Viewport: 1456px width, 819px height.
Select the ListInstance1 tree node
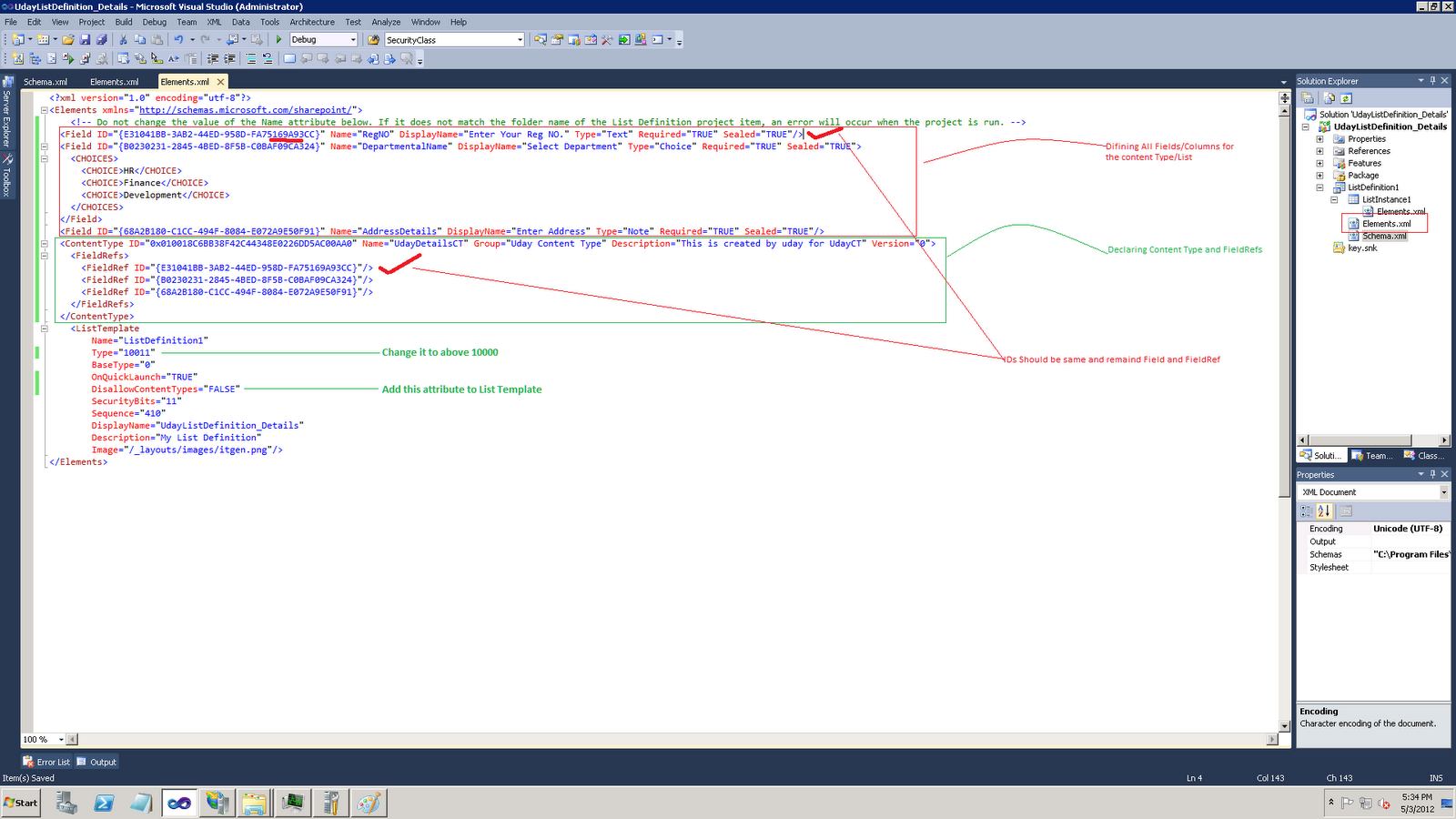point(1386,199)
